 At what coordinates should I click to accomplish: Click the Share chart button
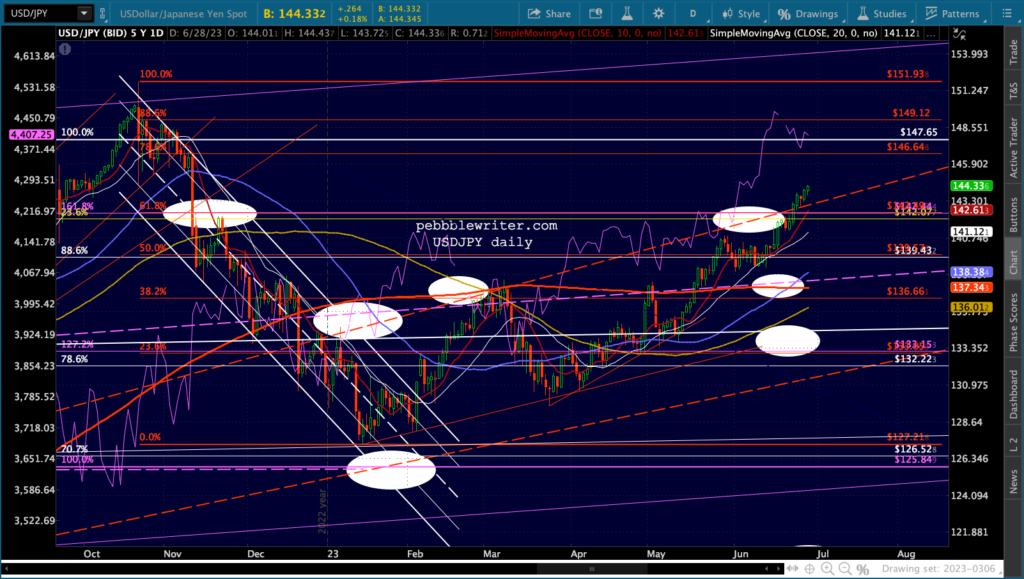pos(549,14)
